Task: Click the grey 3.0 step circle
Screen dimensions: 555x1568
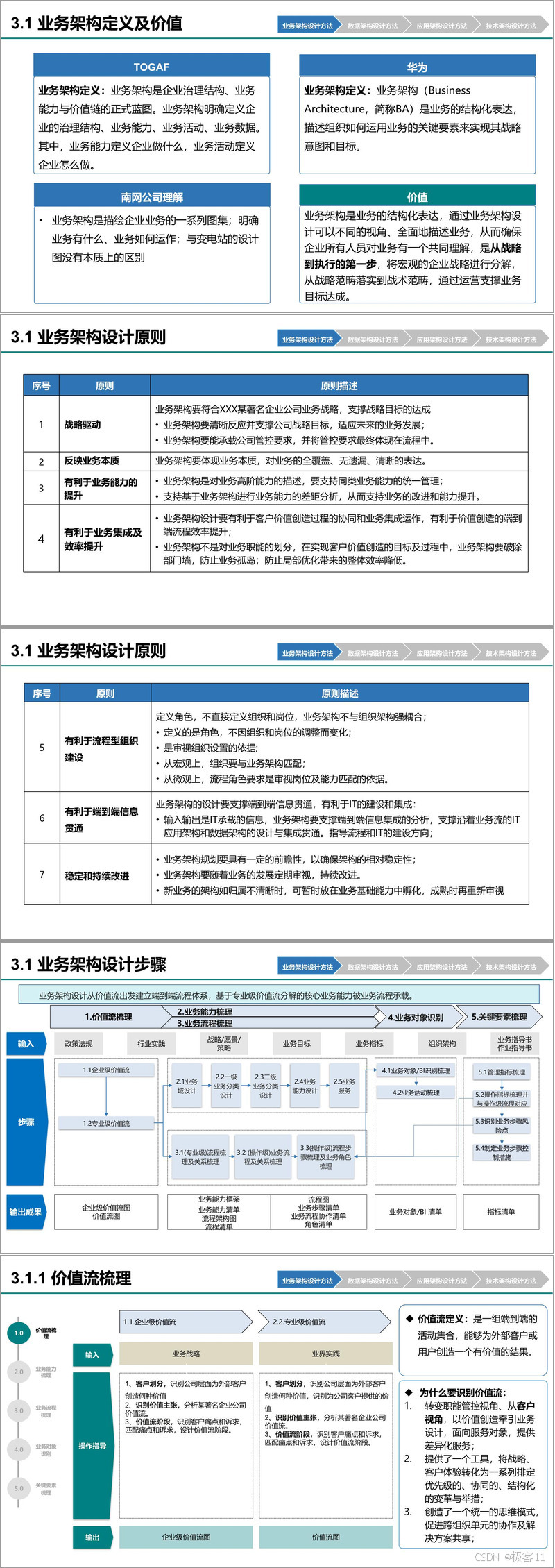Action: 19,1410
